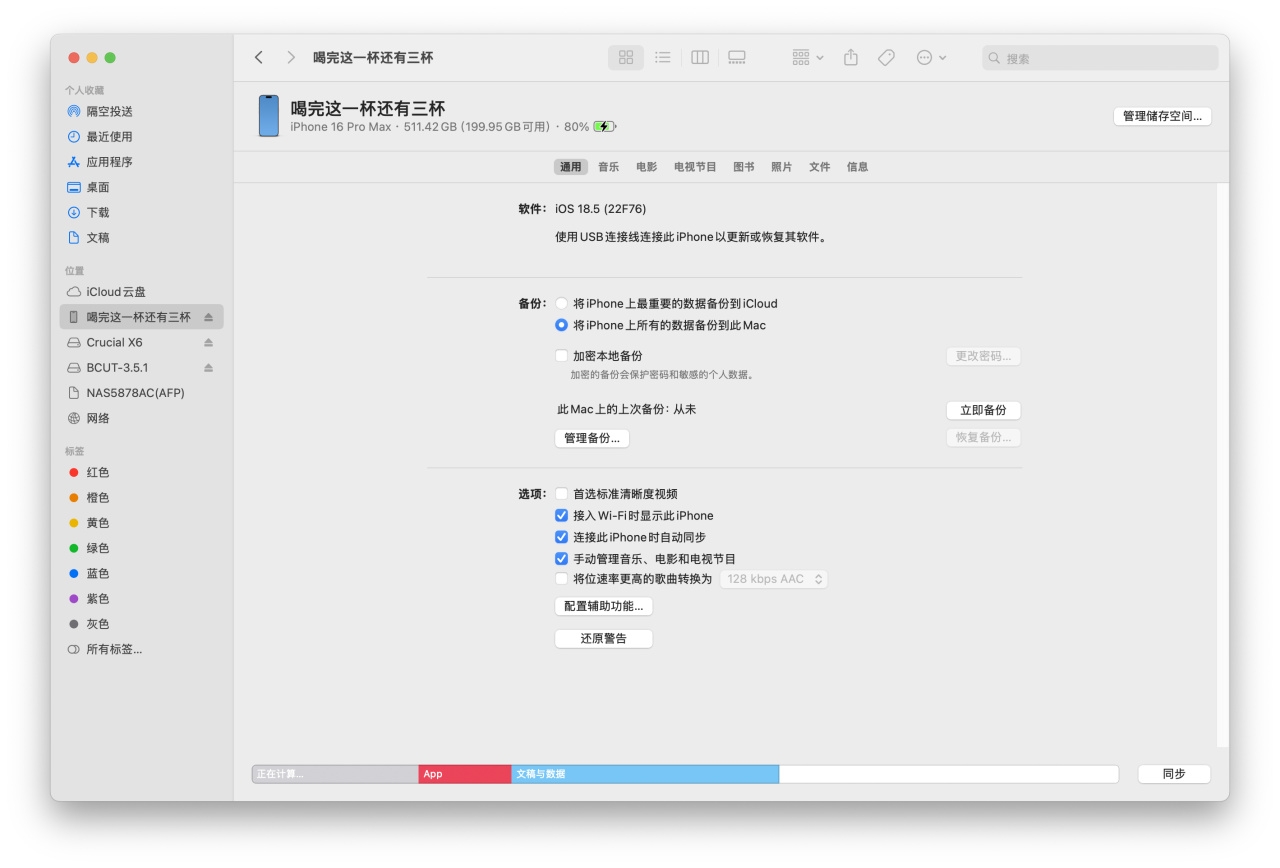Screen dimensions: 1280x868
Task: Choose backup to iCloud radio option
Action: (x=562, y=303)
